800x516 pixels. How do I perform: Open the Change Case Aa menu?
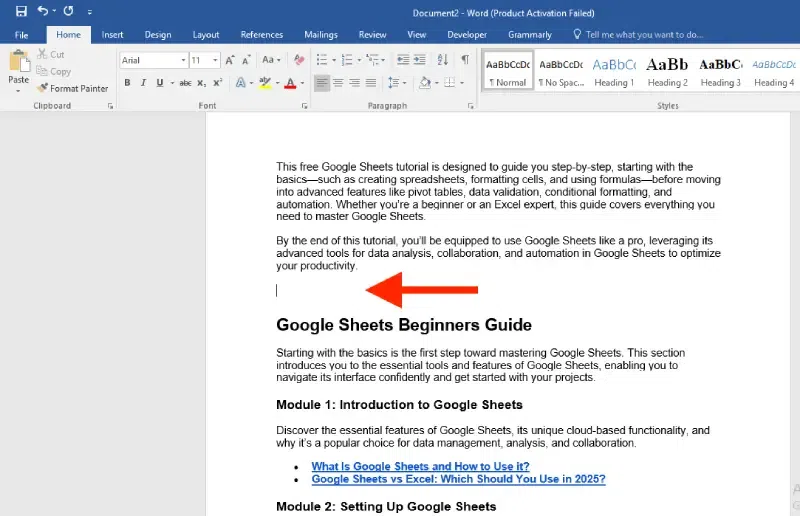tap(271, 60)
